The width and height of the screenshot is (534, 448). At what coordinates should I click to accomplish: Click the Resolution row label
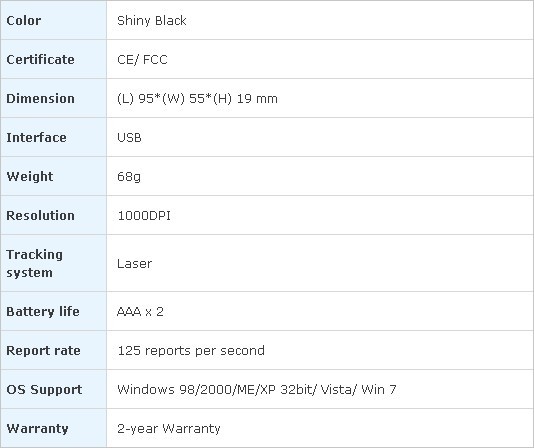(x=40, y=216)
